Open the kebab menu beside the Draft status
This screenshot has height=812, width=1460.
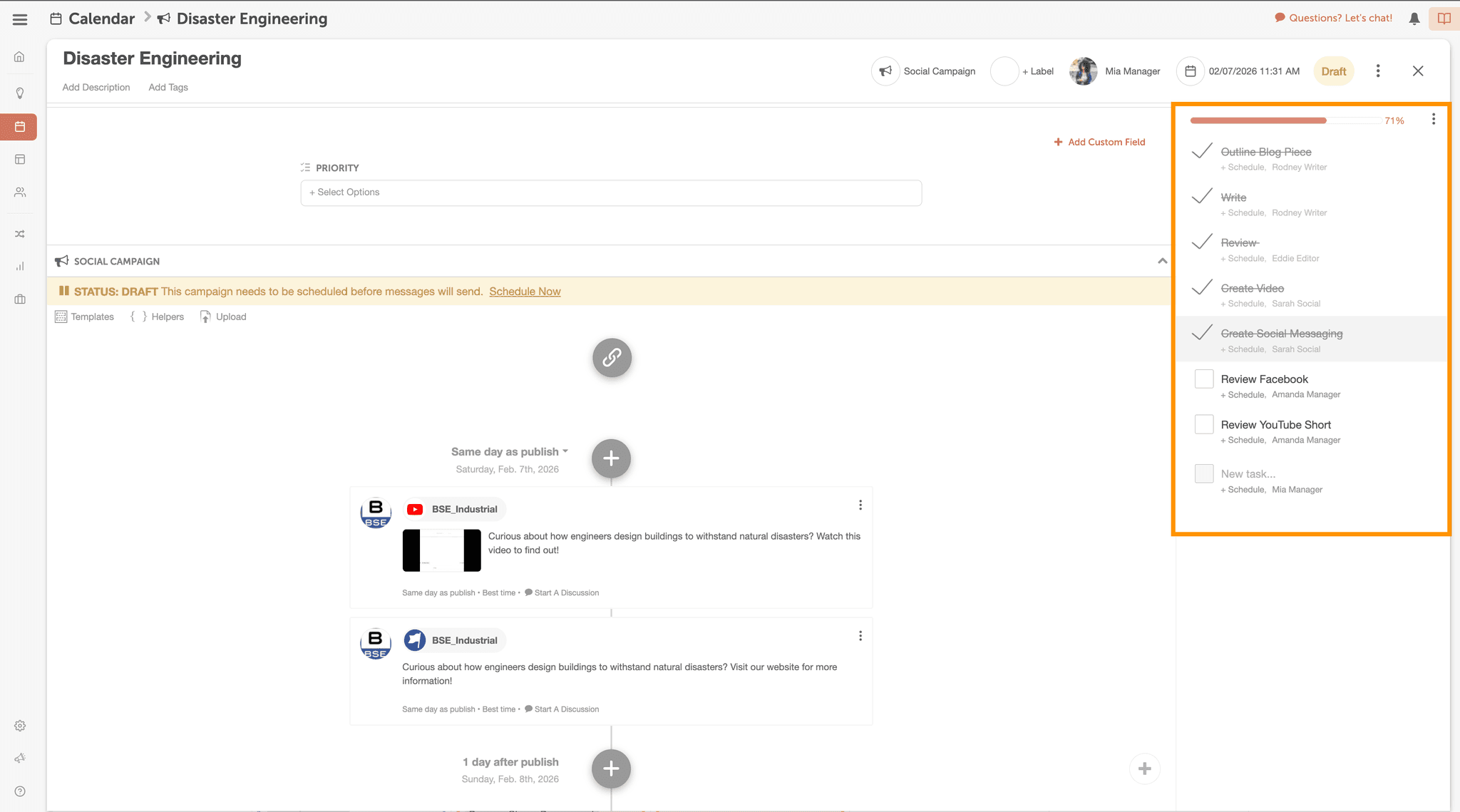[1378, 71]
